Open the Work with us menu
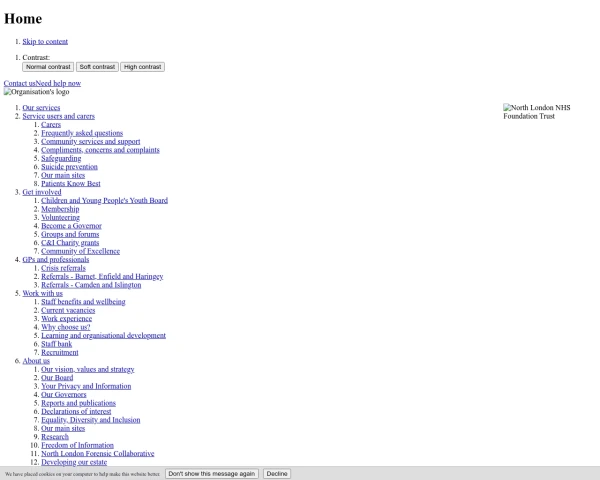This screenshot has width=600, height=480. [42, 293]
